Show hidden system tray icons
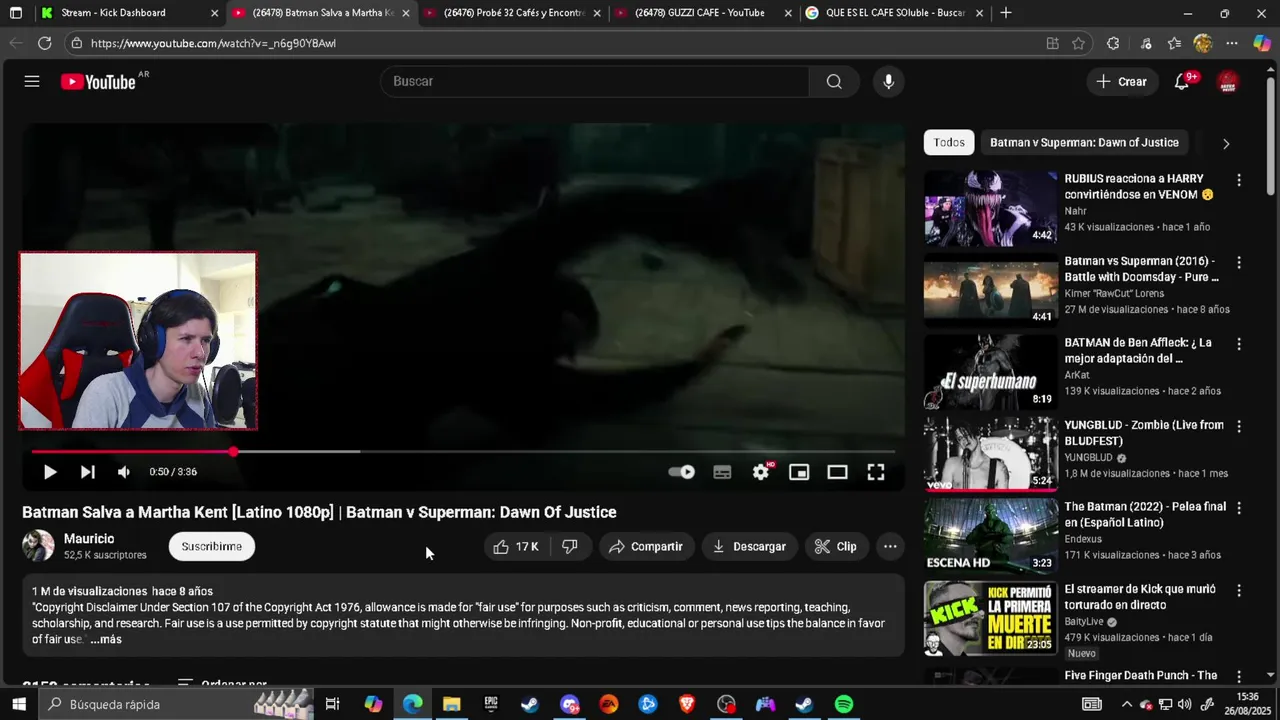 coord(1127,704)
